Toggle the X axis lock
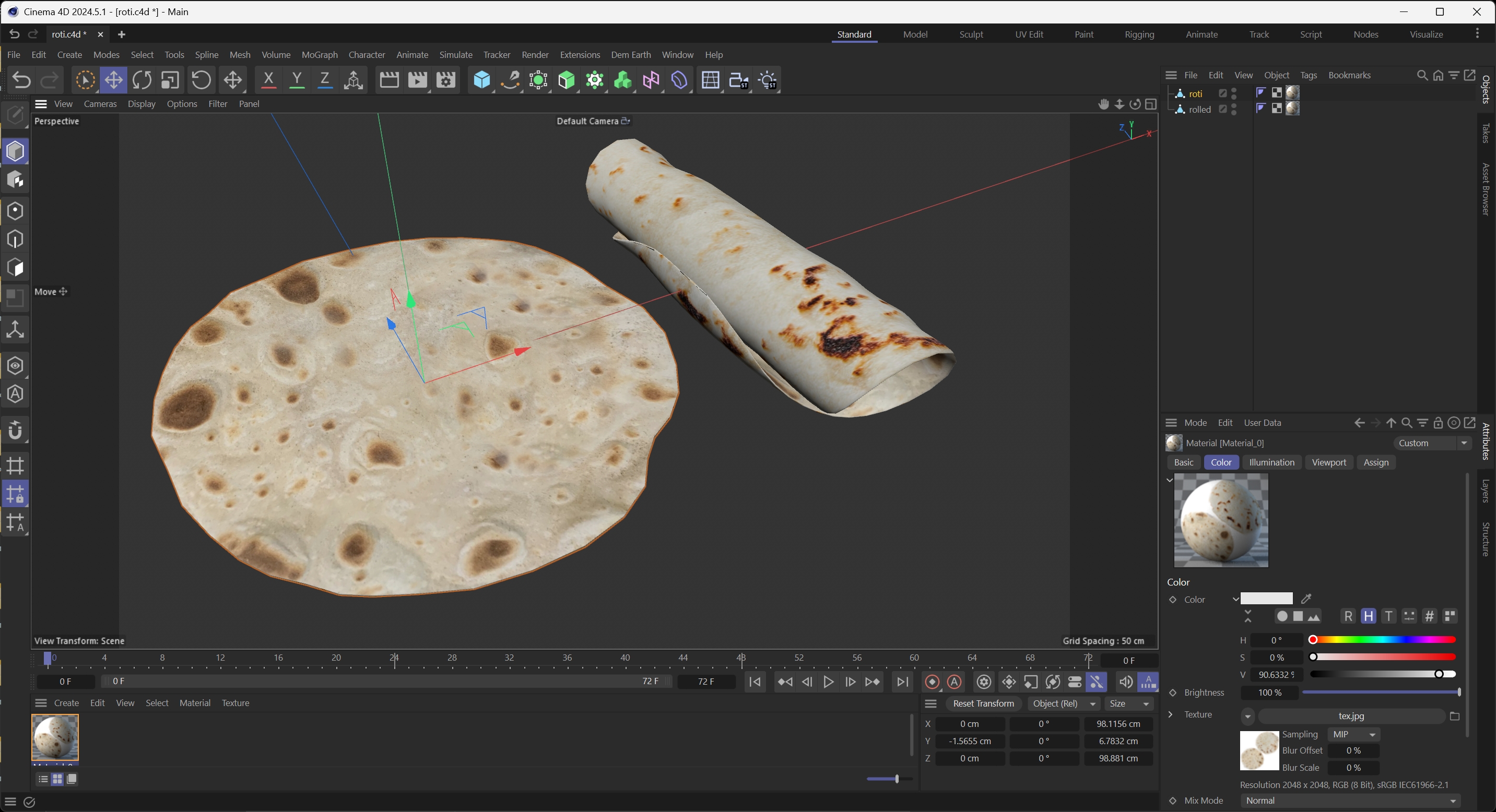The width and height of the screenshot is (1496, 812). point(268,80)
